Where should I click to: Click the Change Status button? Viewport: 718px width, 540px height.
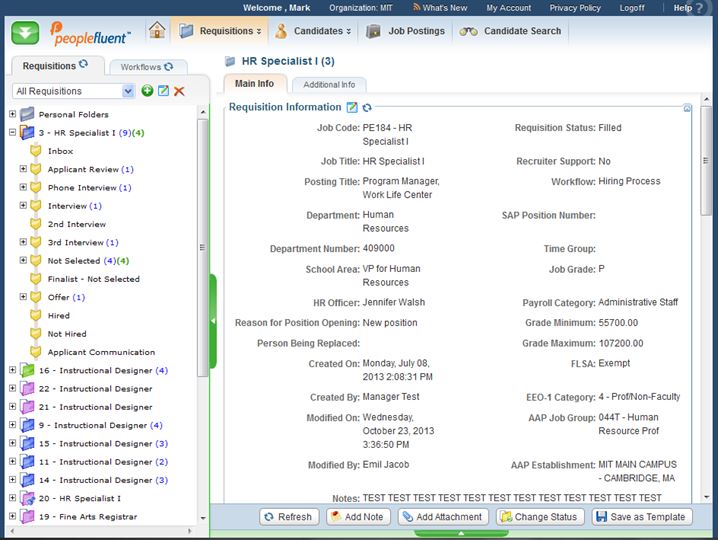tap(537, 517)
